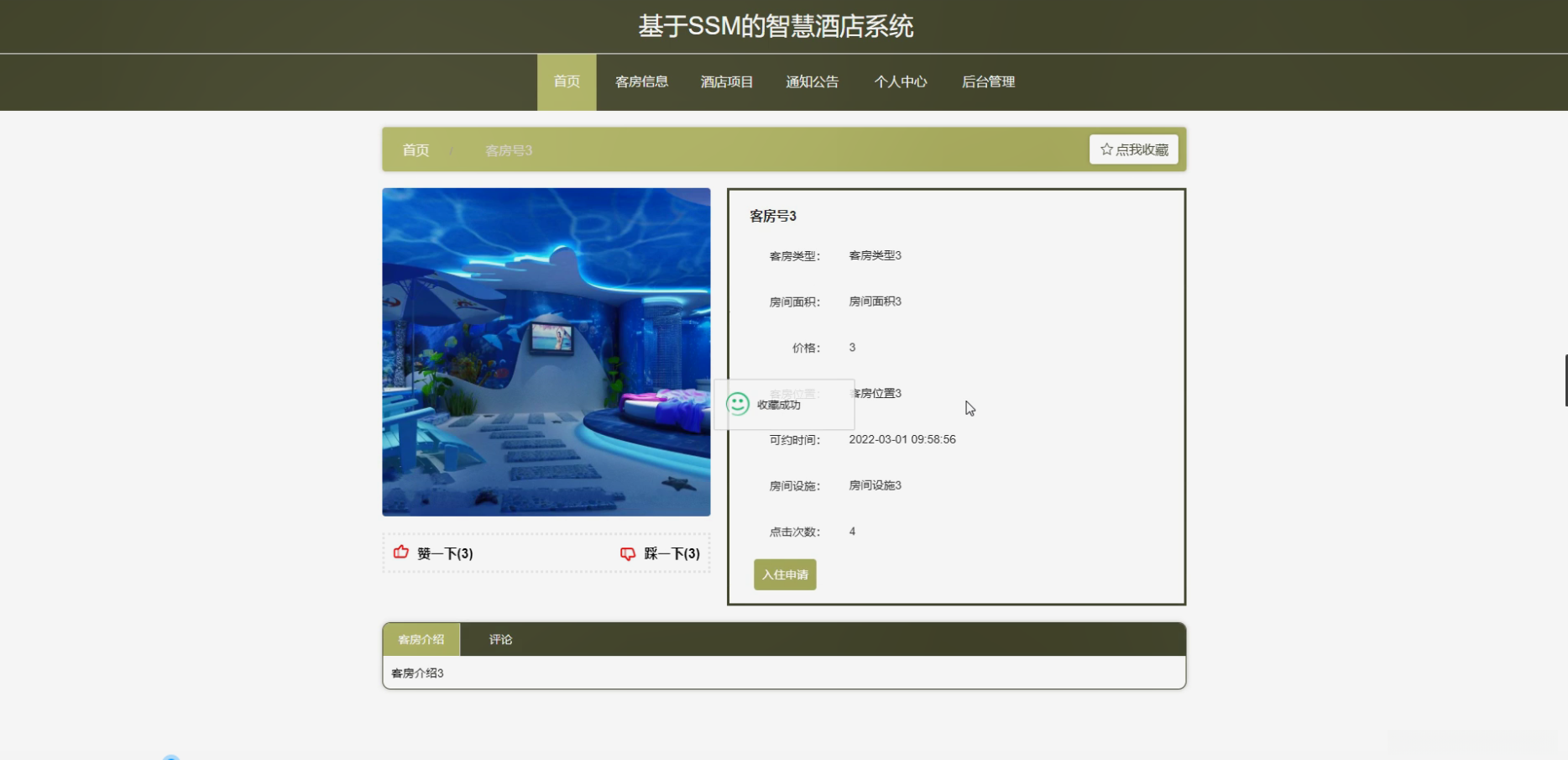Image resolution: width=1568 pixels, height=760 pixels.
Task: Go to 客房信息 in the navigation bar
Action: (641, 82)
